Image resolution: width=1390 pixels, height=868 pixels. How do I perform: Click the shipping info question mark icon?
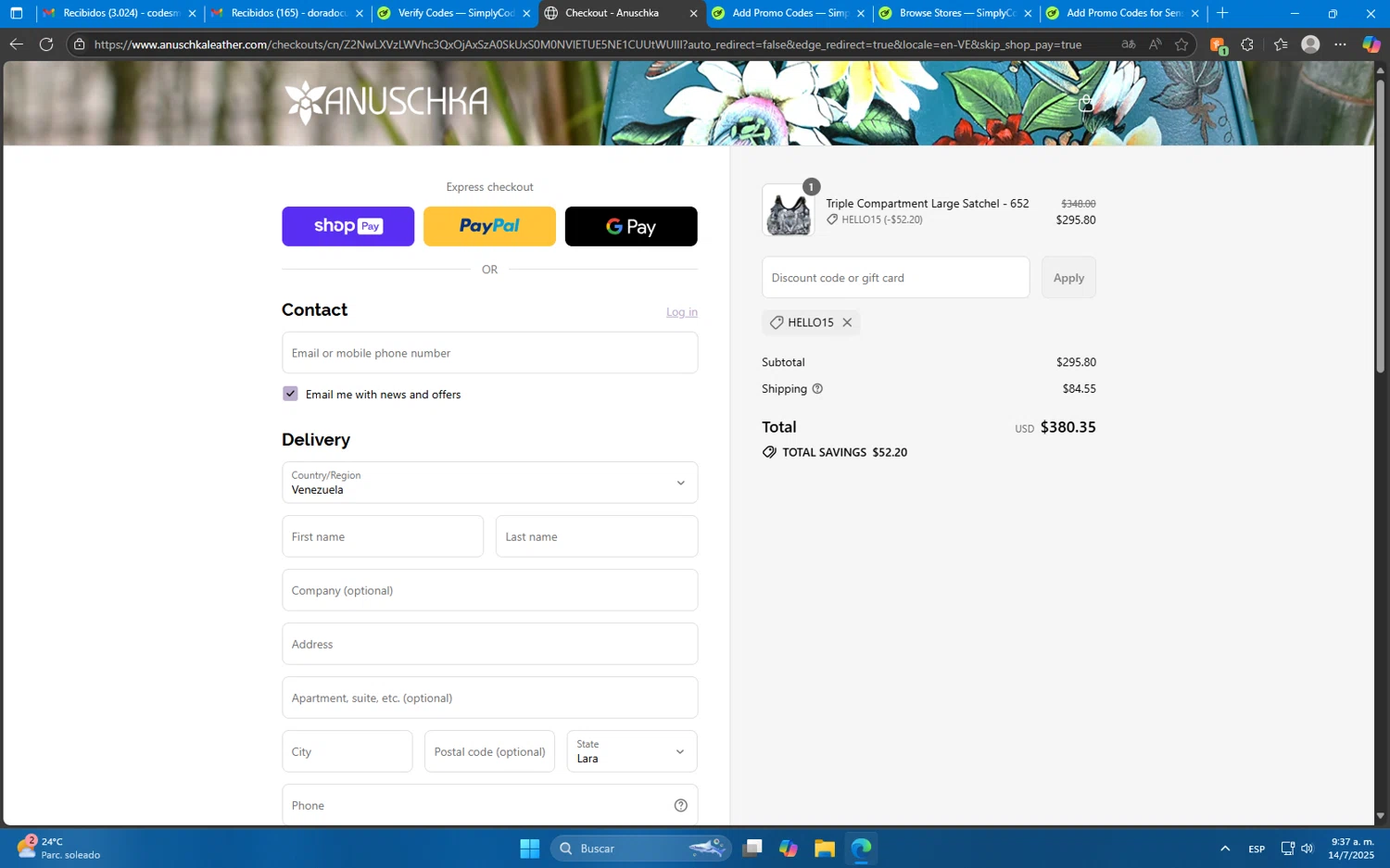(817, 389)
